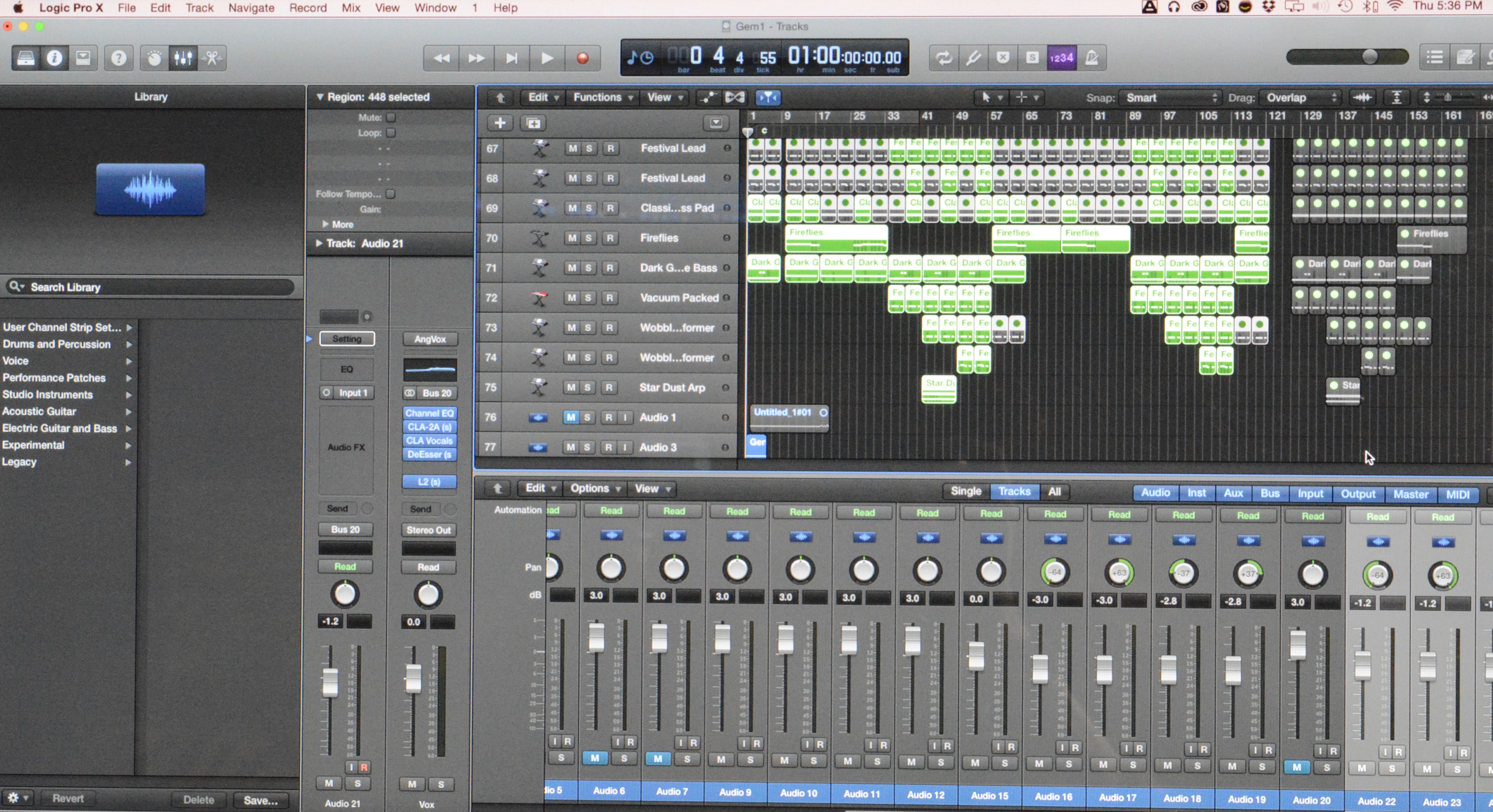Click the Delete button in Library

198,800
